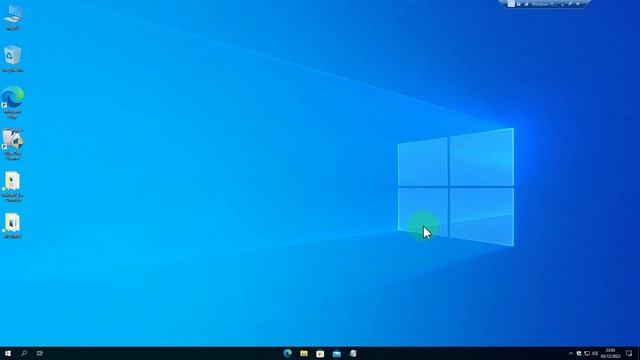Select the bottom desktop file icon
This screenshot has height=360, width=640.
coord(13,226)
